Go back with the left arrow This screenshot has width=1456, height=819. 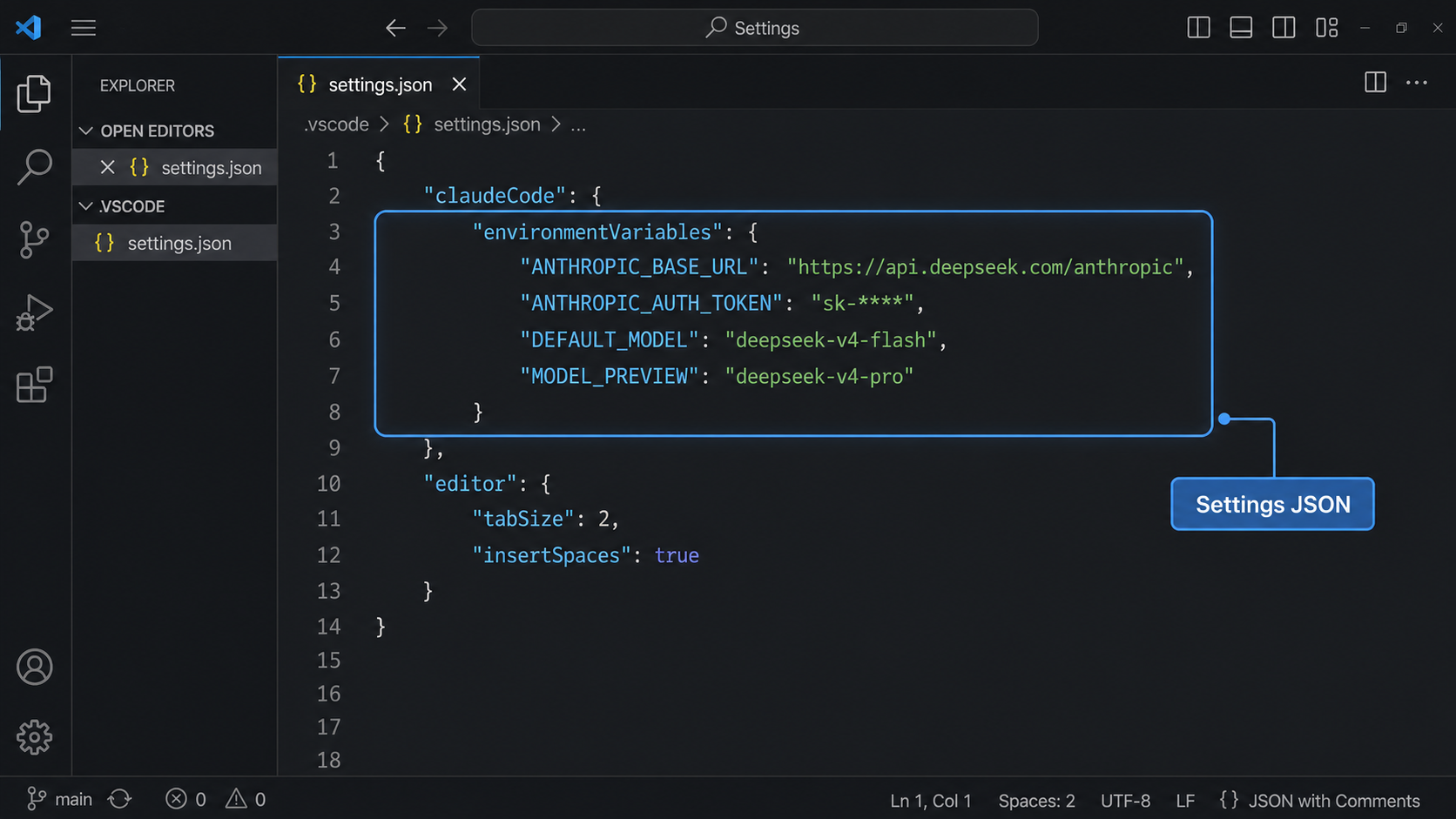(395, 28)
